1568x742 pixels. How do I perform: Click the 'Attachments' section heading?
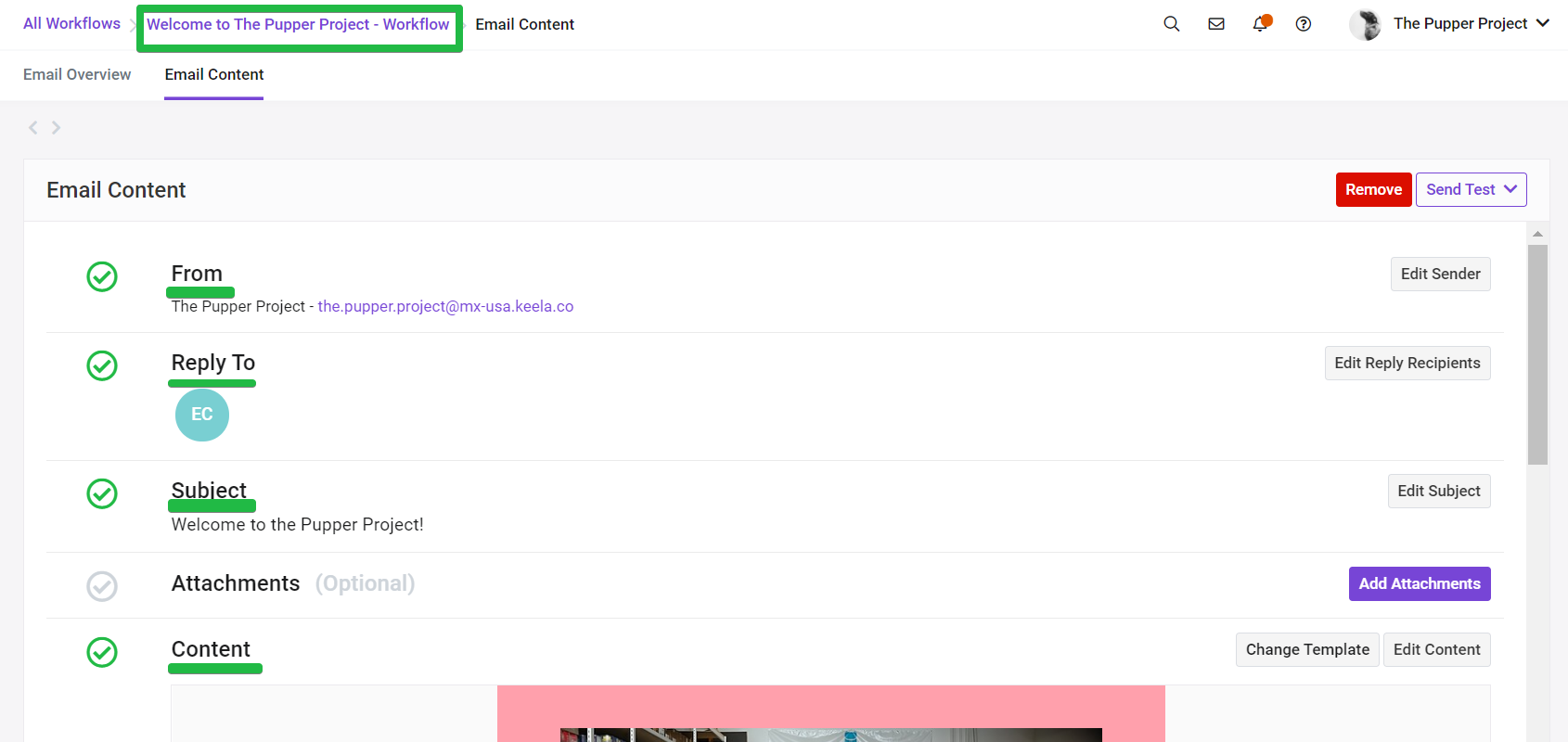[236, 583]
